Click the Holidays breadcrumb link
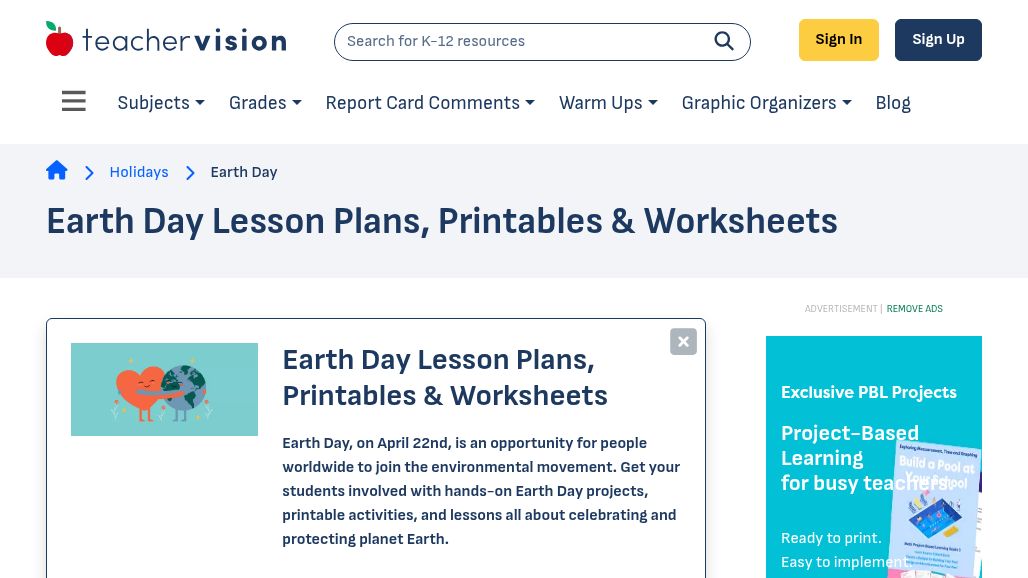 coord(139,172)
